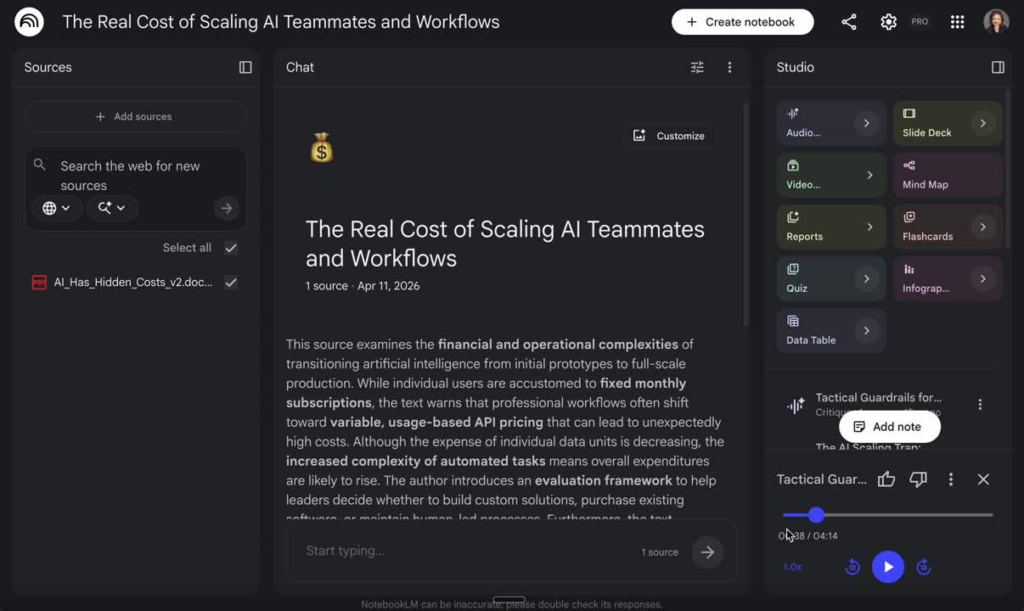Screen dimensions: 1024x611
Task: Click the Add note button
Action: (x=889, y=427)
